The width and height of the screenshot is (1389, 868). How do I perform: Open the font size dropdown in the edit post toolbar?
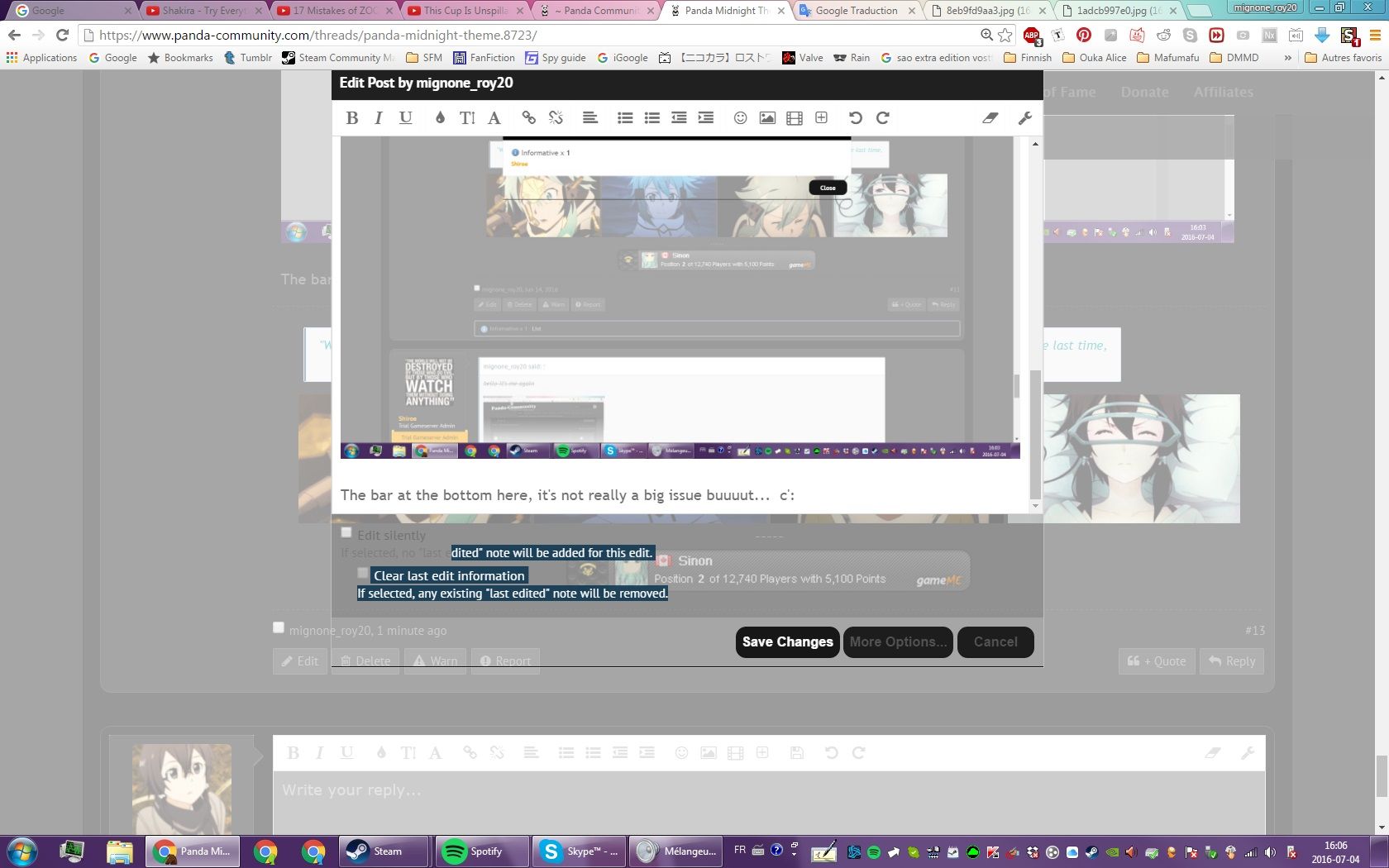(x=467, y=118)
